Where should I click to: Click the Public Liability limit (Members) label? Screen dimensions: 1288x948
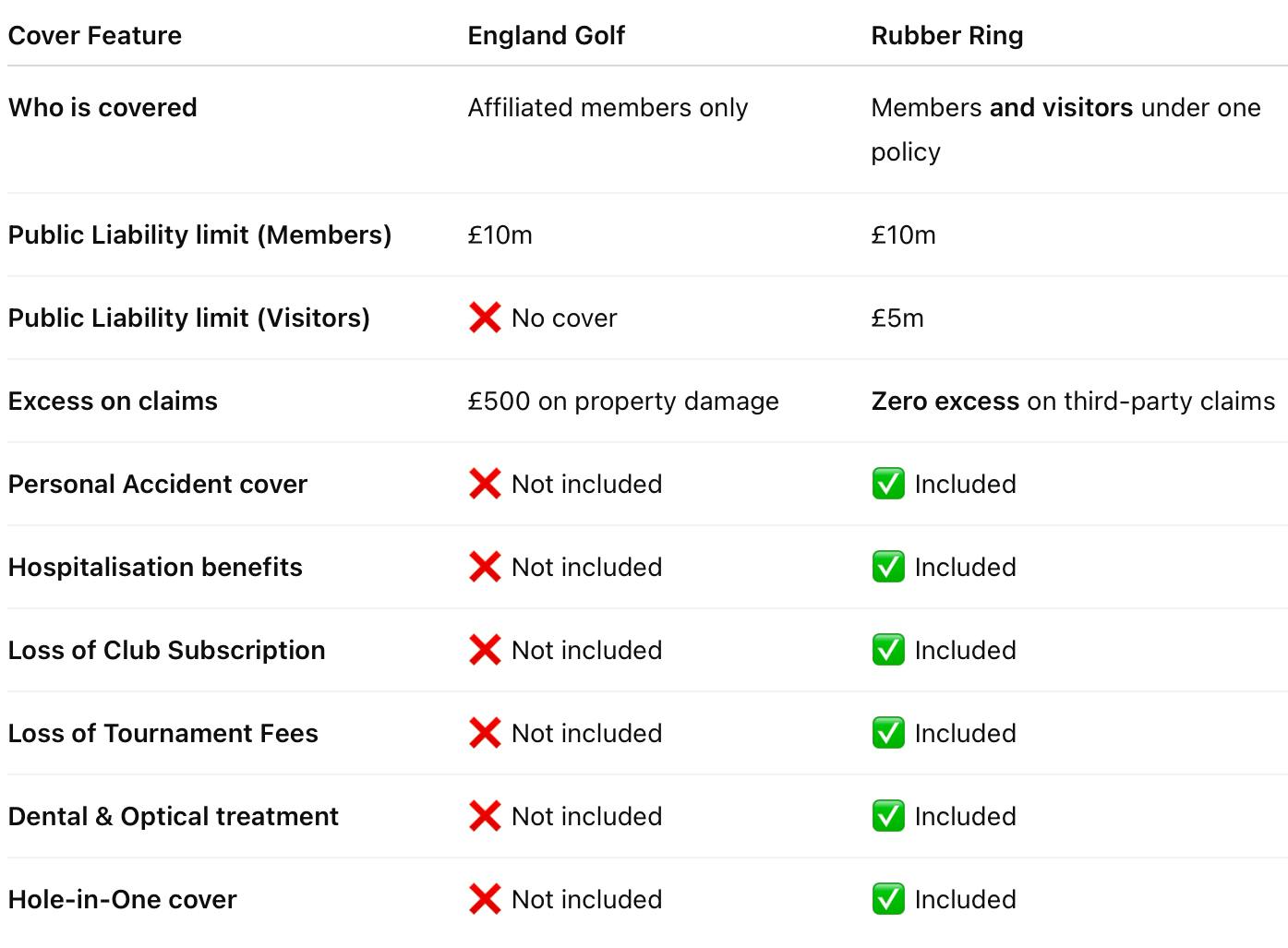point(199,234)
